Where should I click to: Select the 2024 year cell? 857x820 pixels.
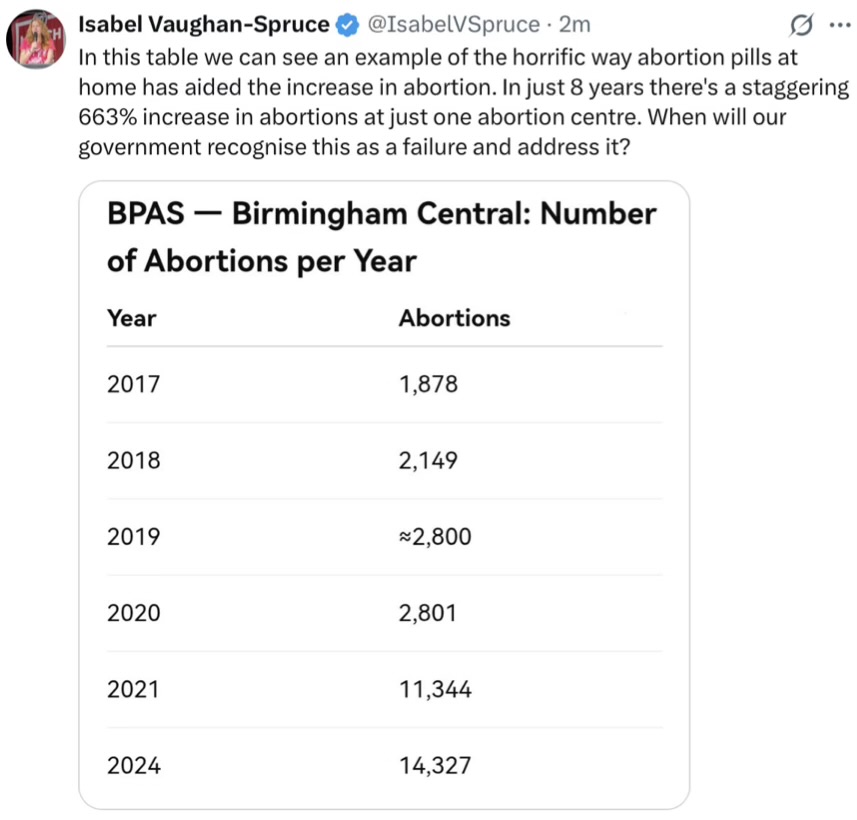pos(133,766)
